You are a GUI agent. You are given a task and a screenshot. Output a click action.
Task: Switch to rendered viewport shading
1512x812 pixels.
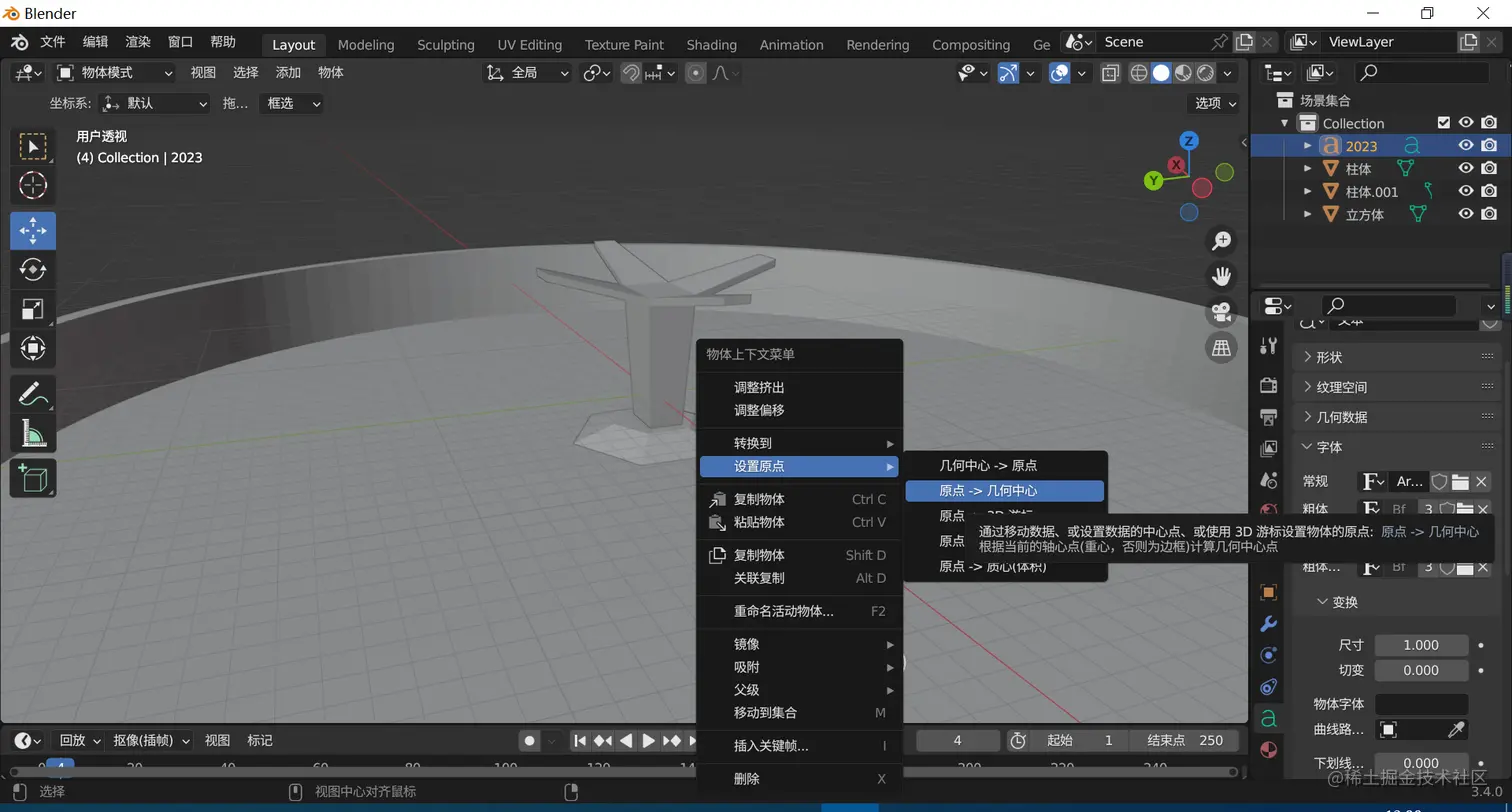1206,73
